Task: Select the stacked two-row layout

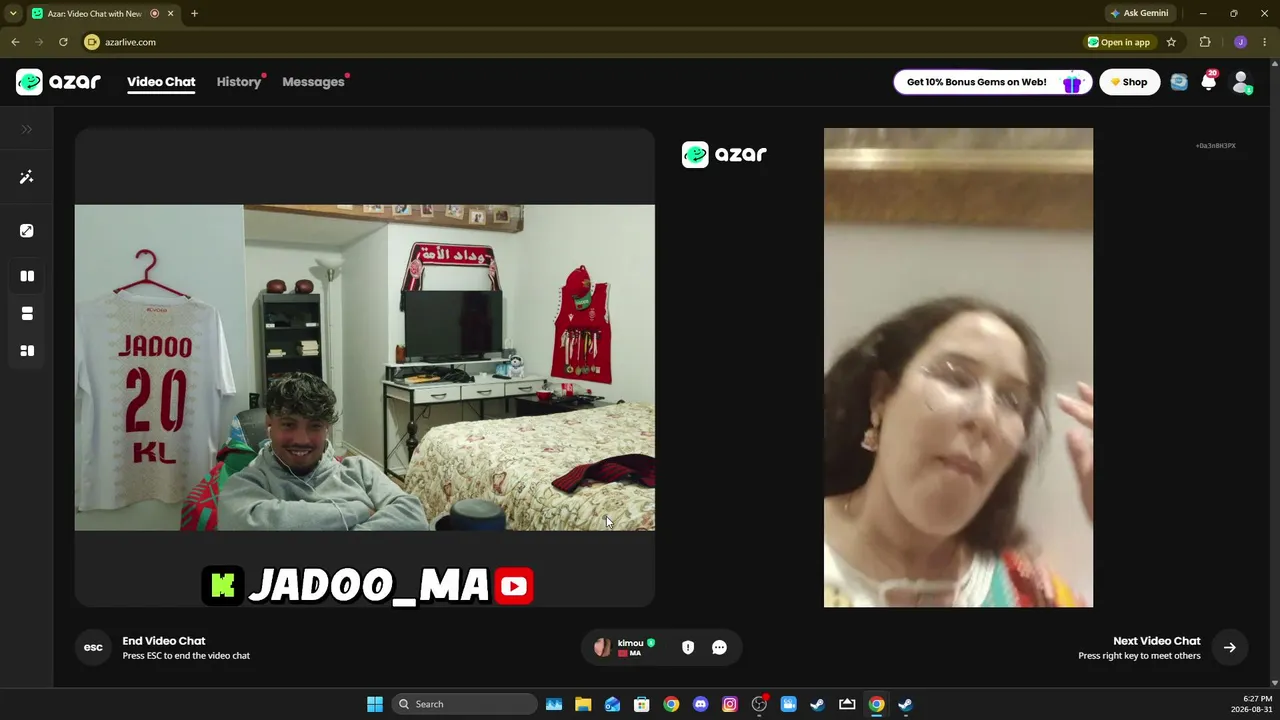Action: click(27, 314)
